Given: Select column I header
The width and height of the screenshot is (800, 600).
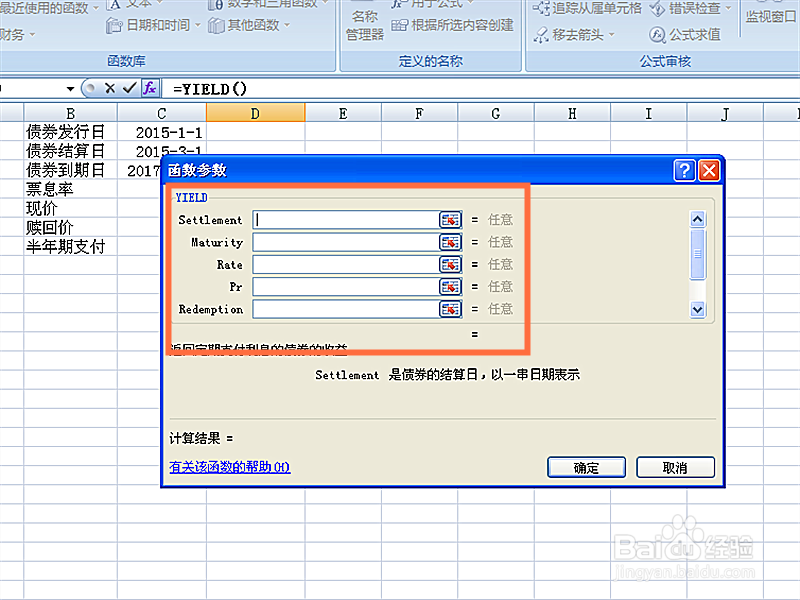Looking at the screenshot, I should (x=648, y=113).
